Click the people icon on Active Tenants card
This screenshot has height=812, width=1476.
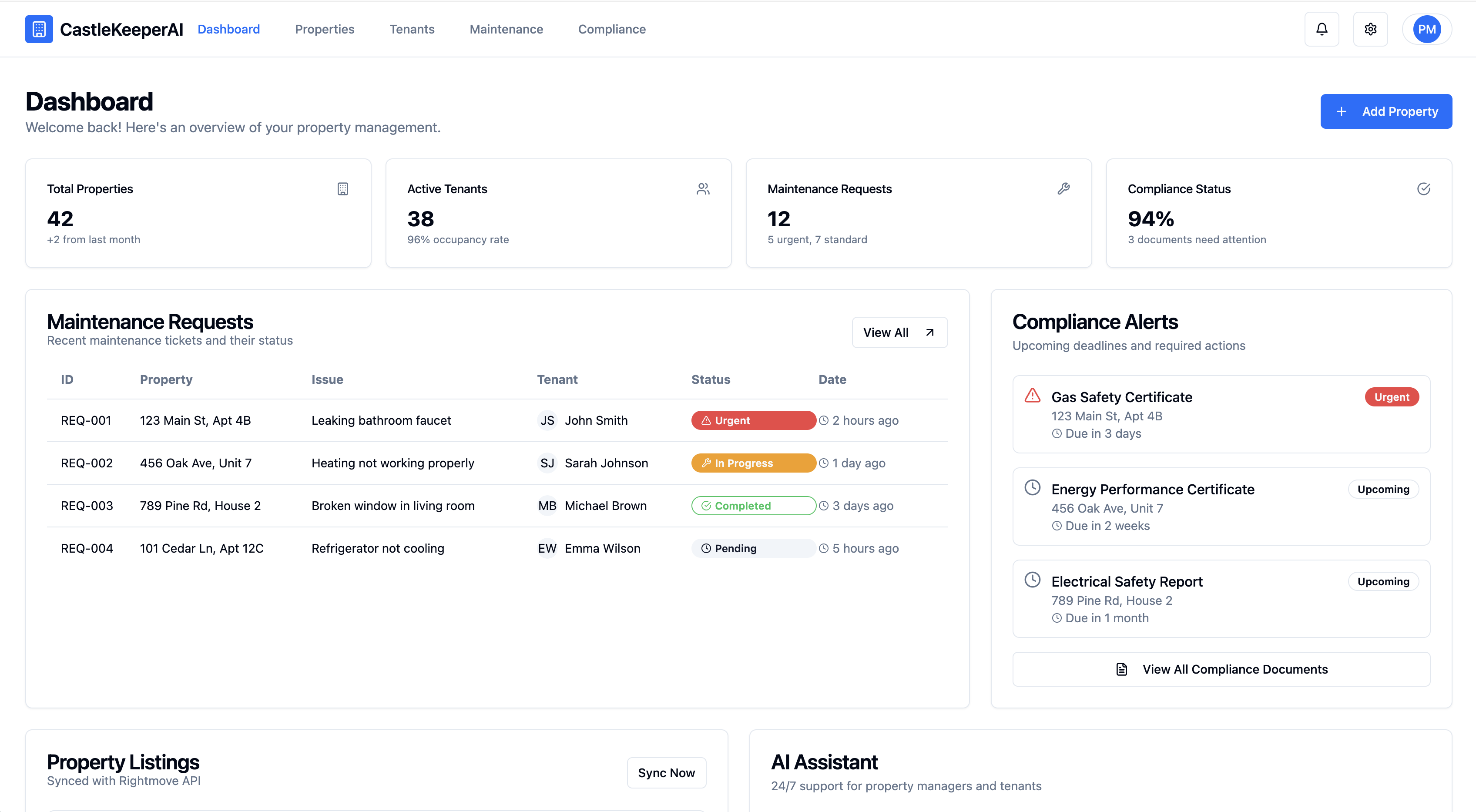[703, 188]
